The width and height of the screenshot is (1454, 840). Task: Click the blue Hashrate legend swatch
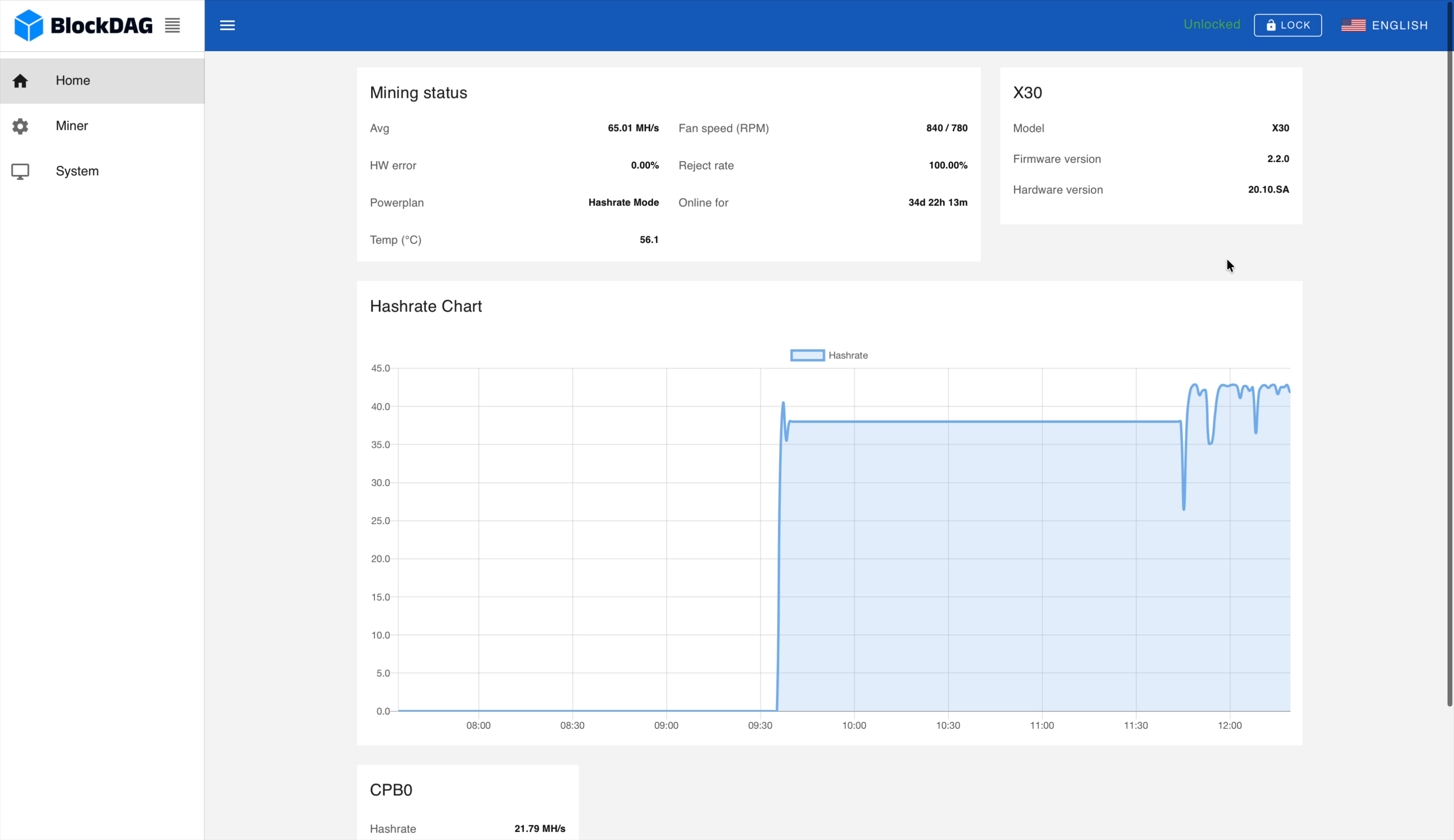coord(807,355)
